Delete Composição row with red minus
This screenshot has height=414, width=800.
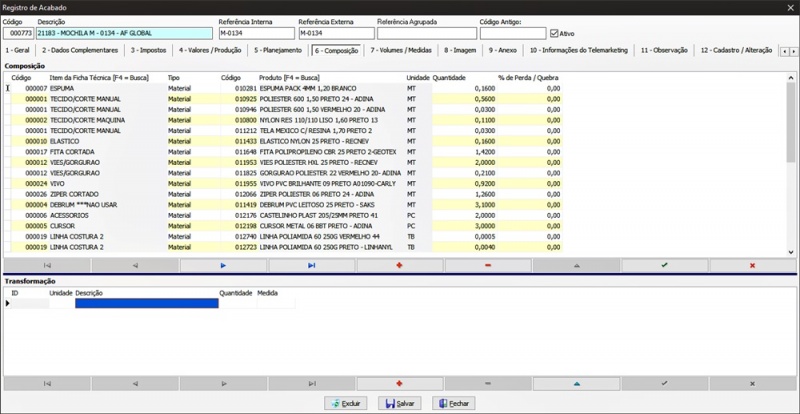pos(488,265)
